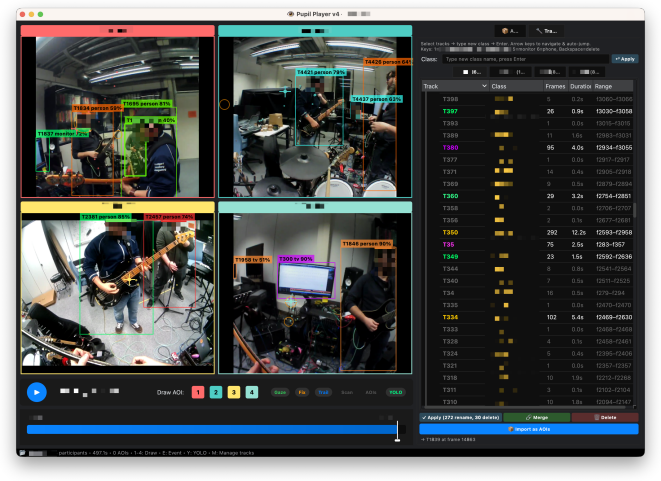This screenshot has height=481, width=661.
Task: Open the Tracks tab with wrench icon
Action: (546, 31)
